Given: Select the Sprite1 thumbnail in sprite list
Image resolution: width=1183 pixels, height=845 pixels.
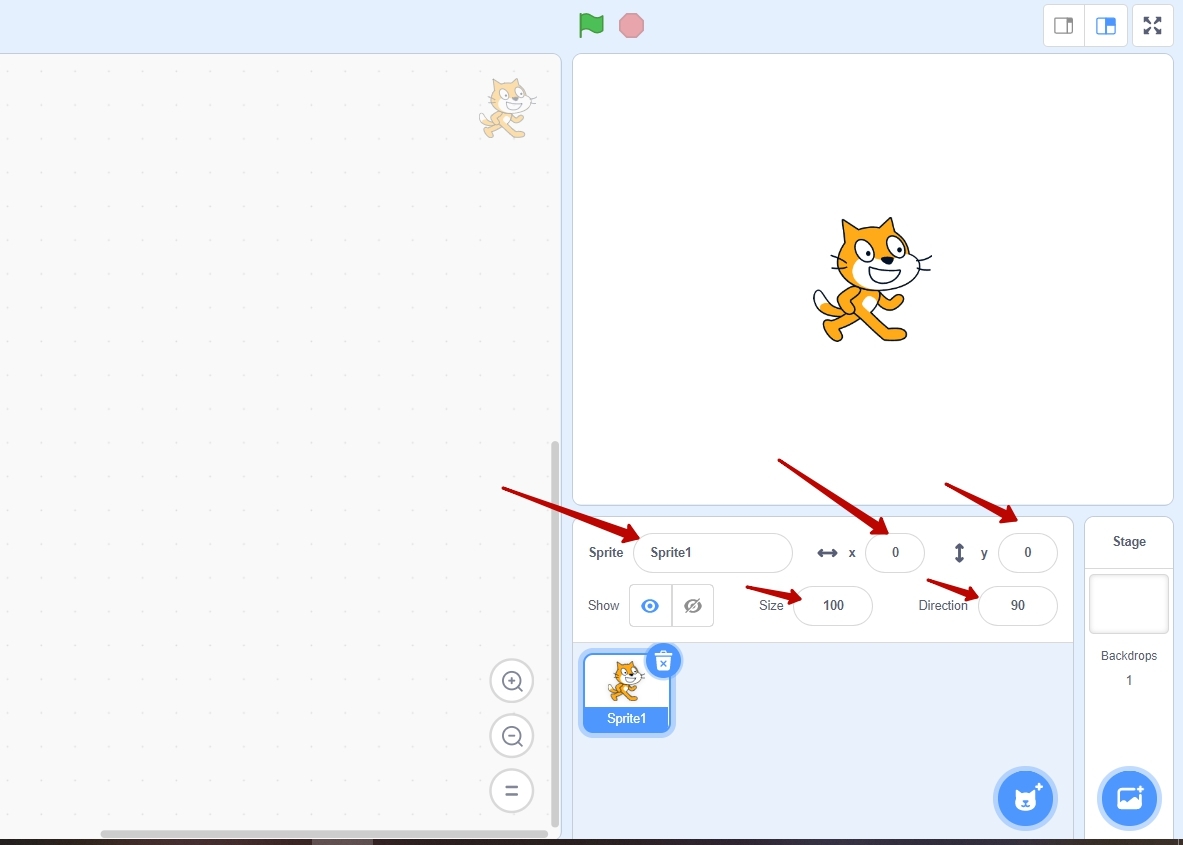Looking at the screenshot, I should (626, 693).
